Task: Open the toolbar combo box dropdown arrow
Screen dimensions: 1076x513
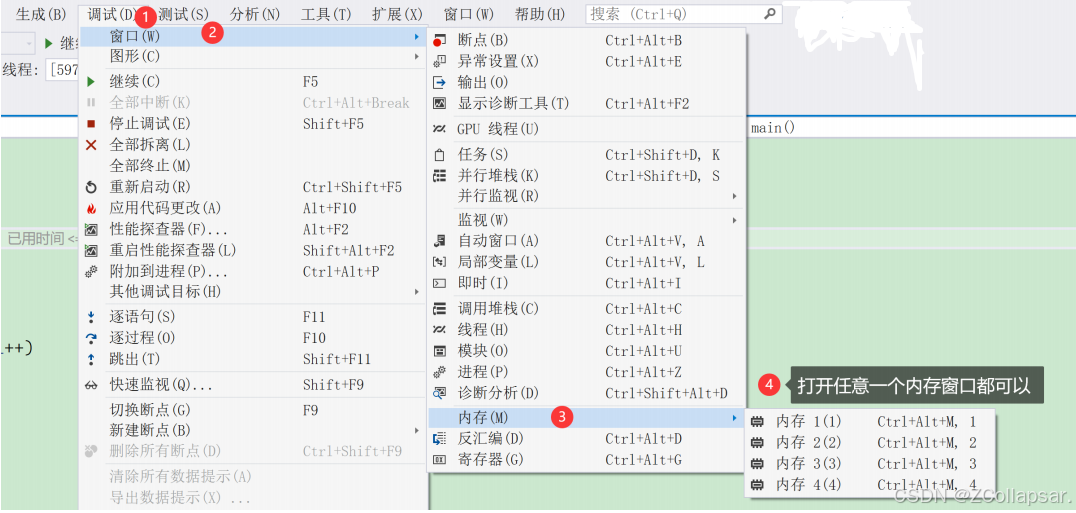Action: coord(28,43)
